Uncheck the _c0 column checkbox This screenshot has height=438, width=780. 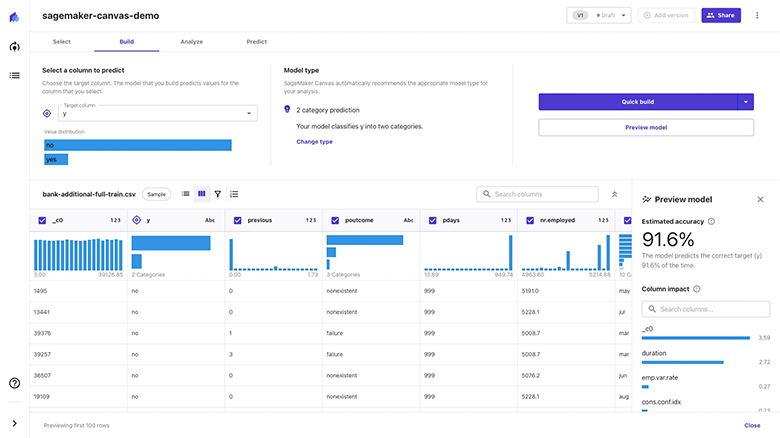pyautogui.click(x=41, y=220)
